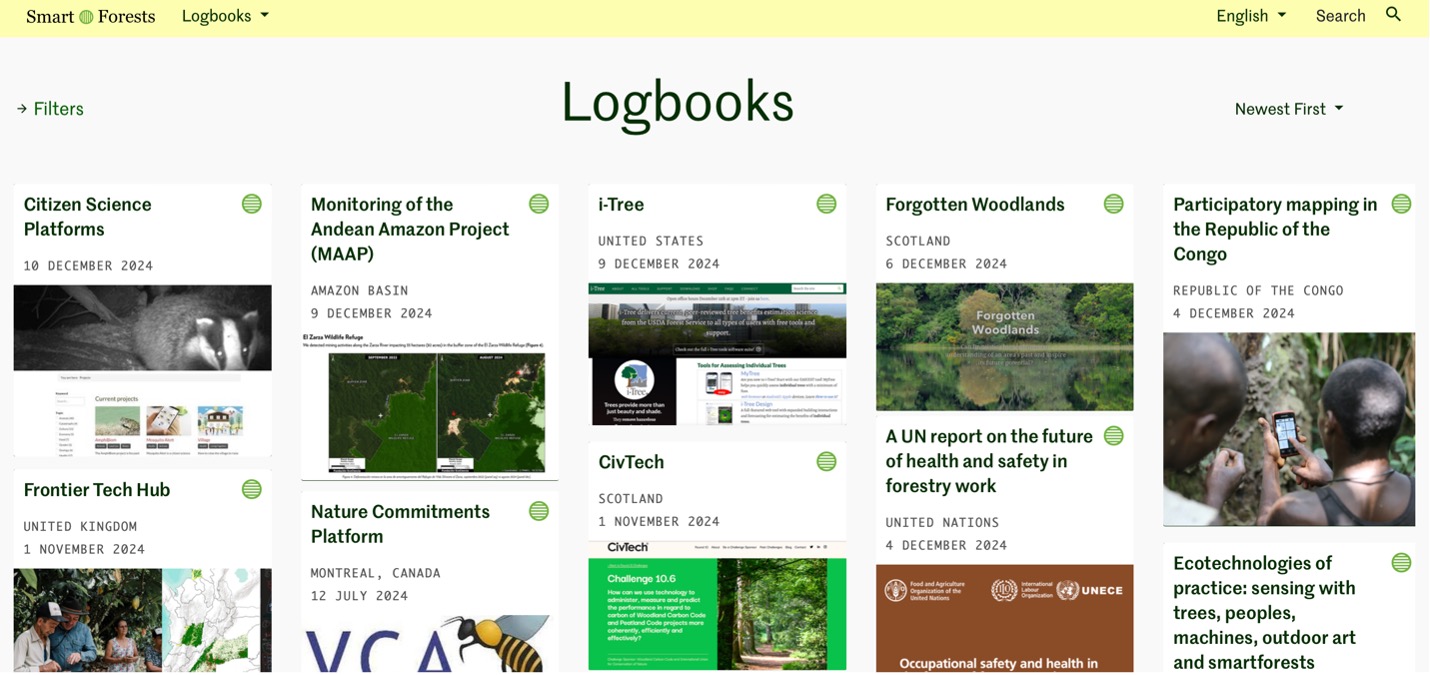Image resolution: width=1430 pixels, height=675 pixels.
Task: Click the green logbook icon on i-Tree card
Action: click(826, 204)
